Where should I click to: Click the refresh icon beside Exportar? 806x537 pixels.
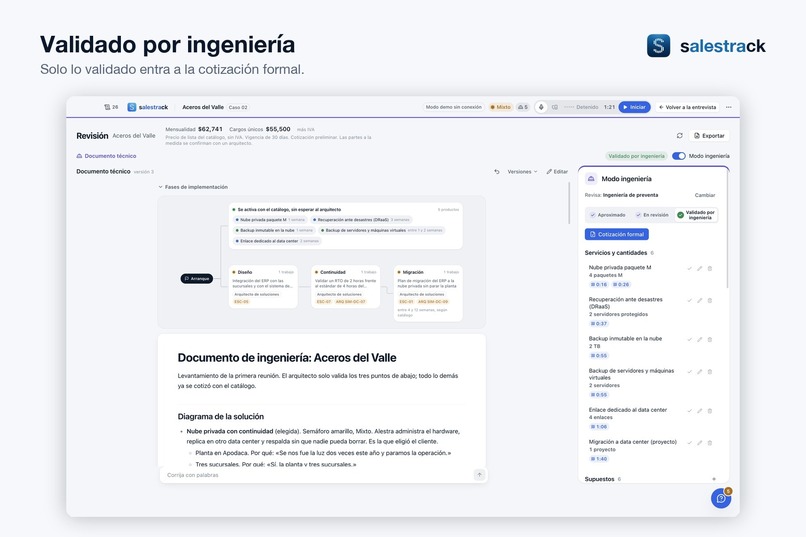[x=680, y=136]
